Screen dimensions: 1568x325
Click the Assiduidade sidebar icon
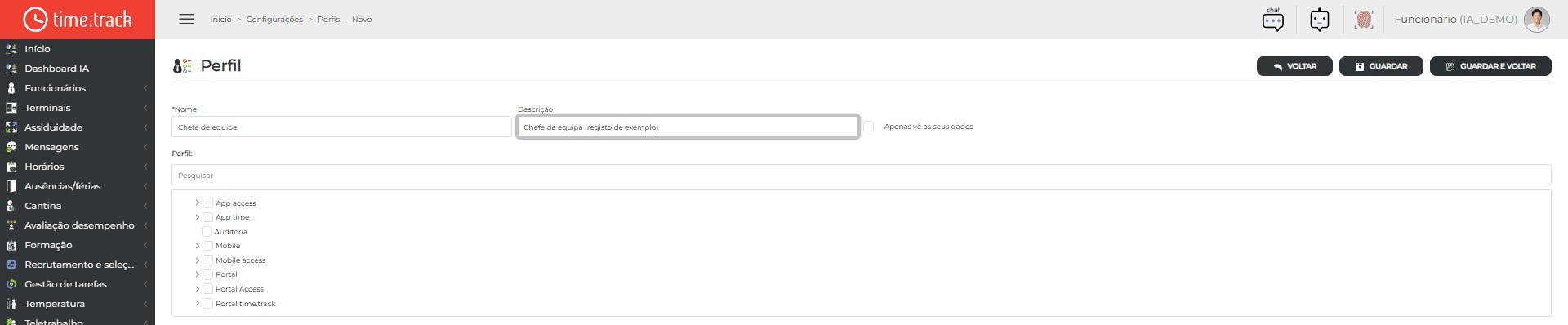point(11,127)
